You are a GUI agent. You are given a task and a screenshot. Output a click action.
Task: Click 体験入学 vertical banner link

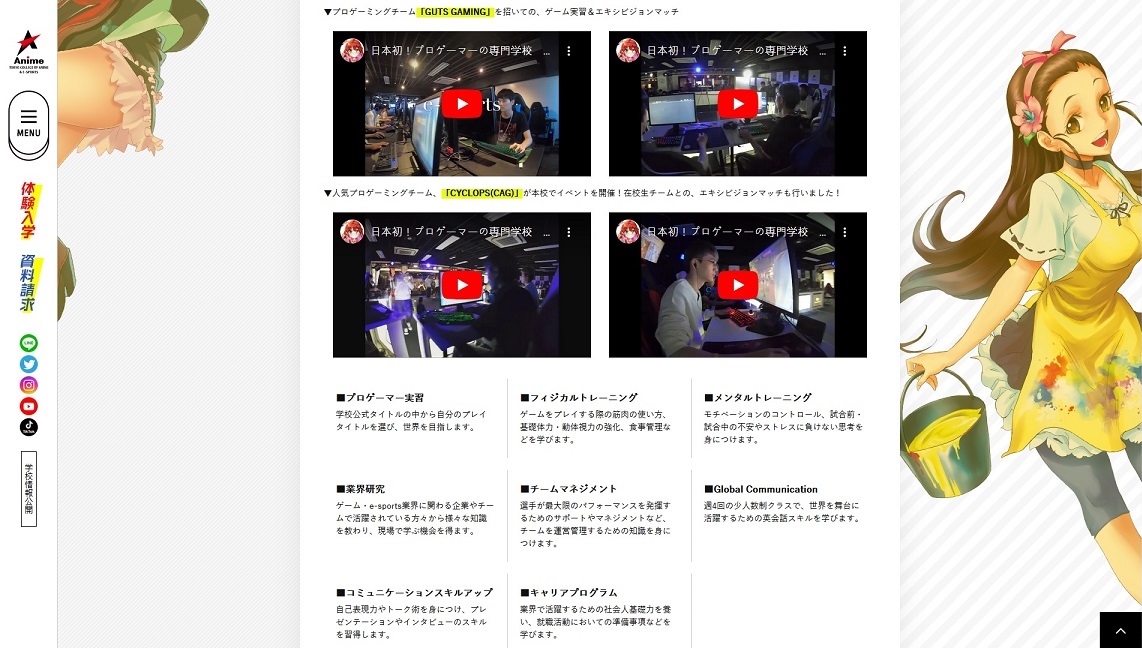click(x=29, y=210)
